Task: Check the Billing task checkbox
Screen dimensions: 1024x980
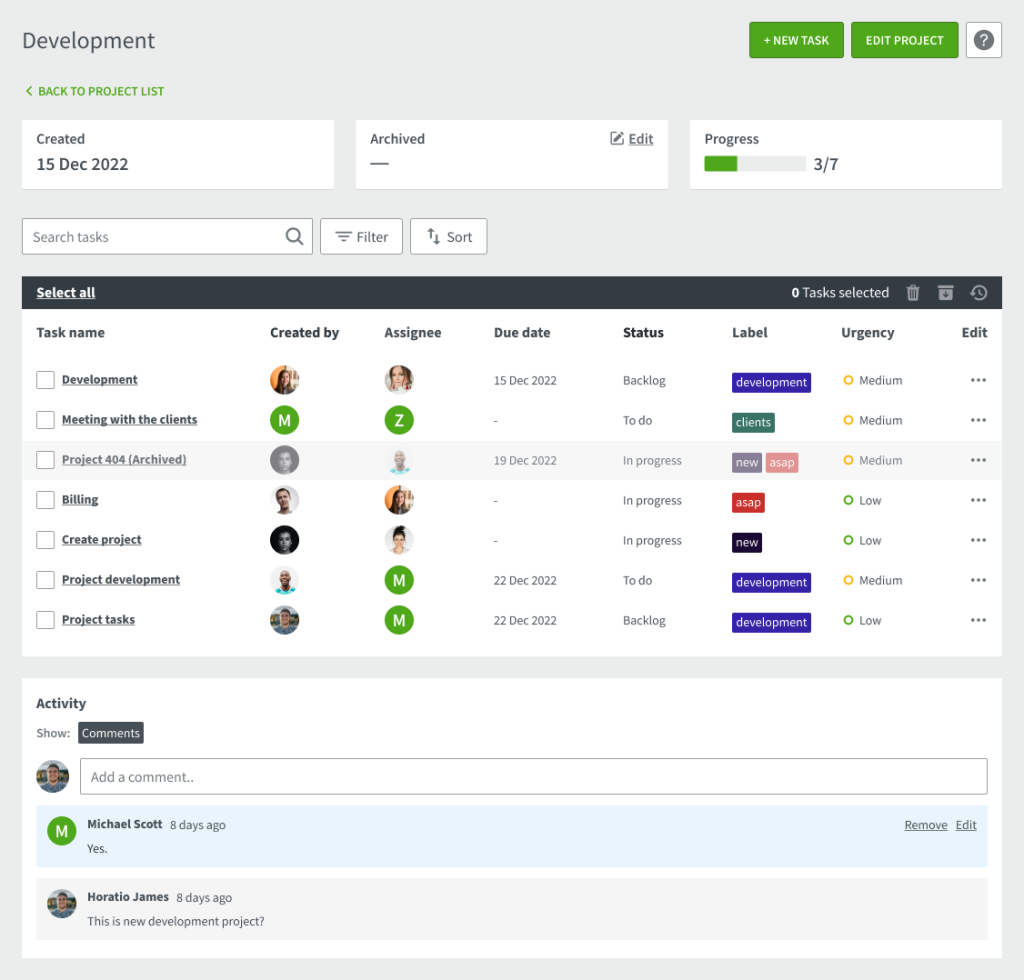Action: coord(45,500)
